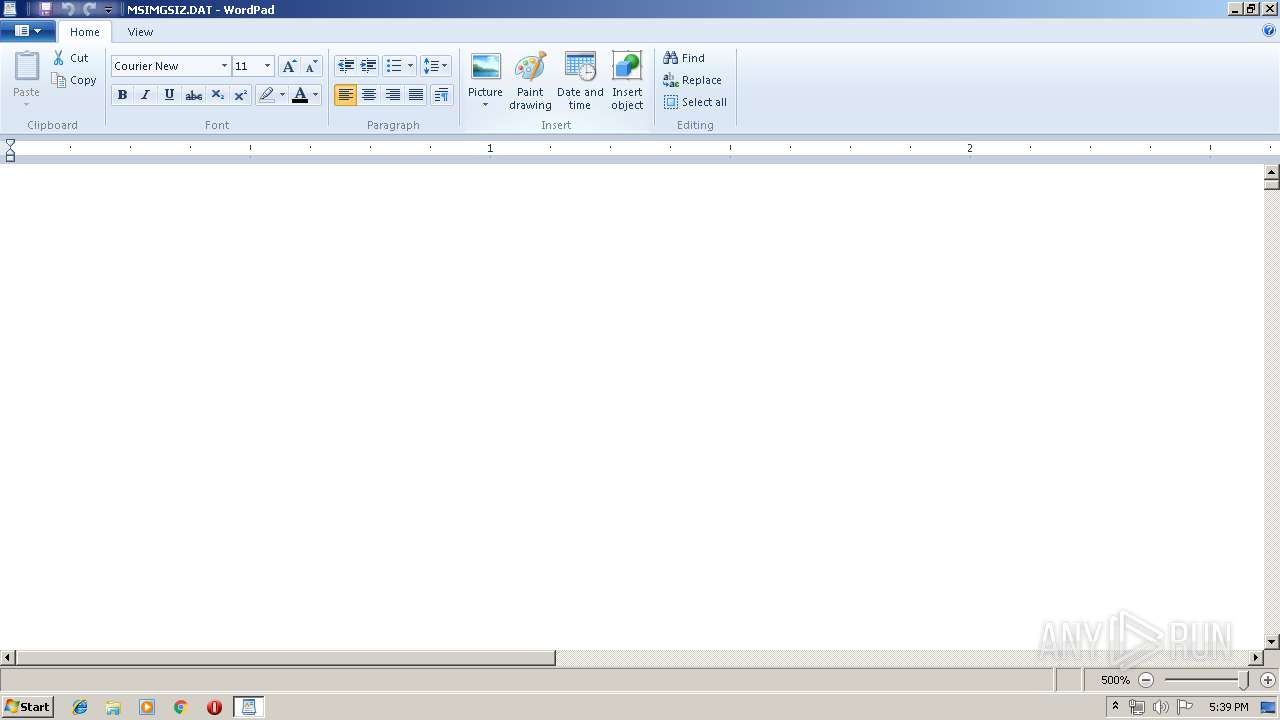
Task: Expand the Picture dropdown arrow
Action: click(486, 104)
